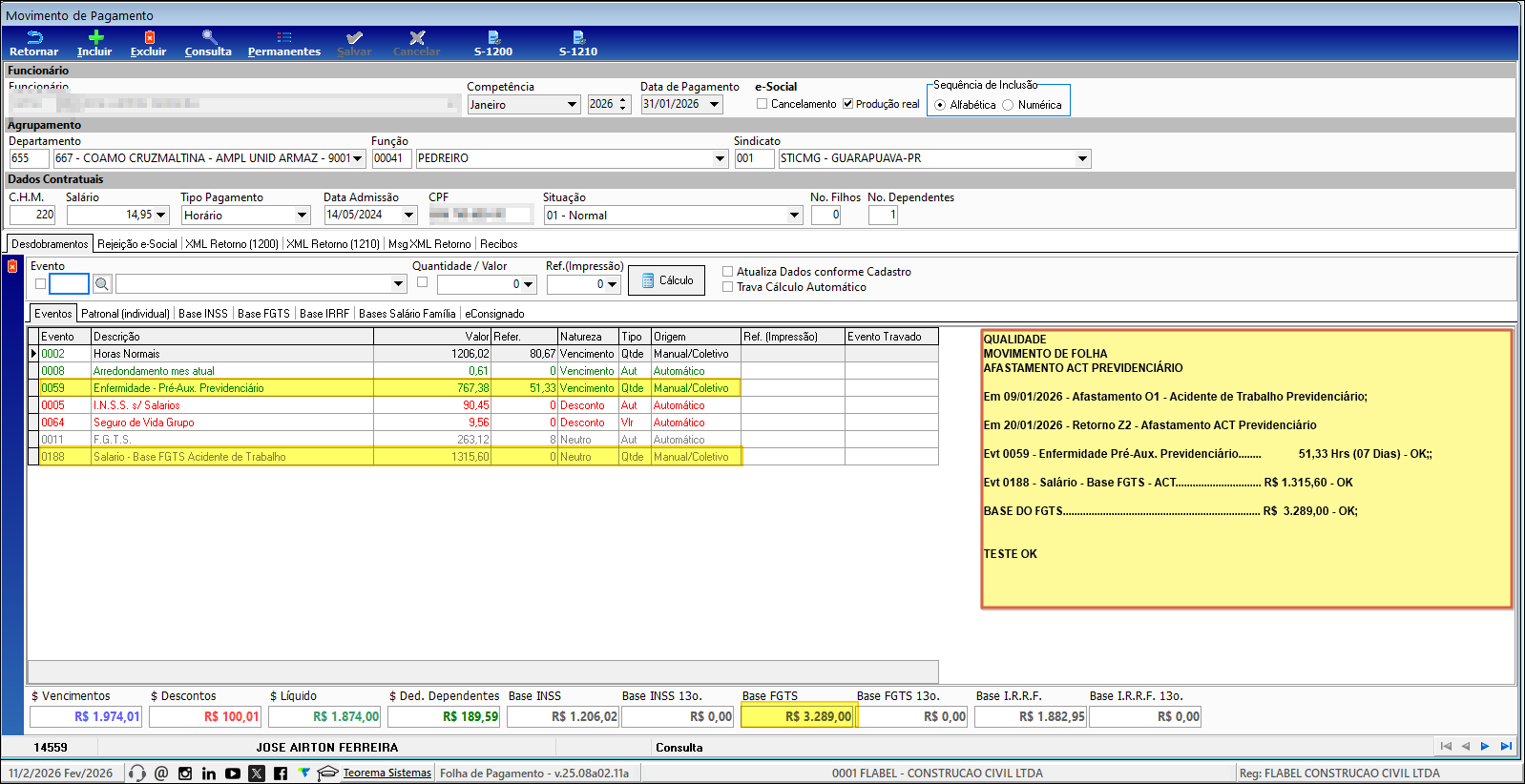Switch to the Rejeição e-Social tab

pos(137,244)
